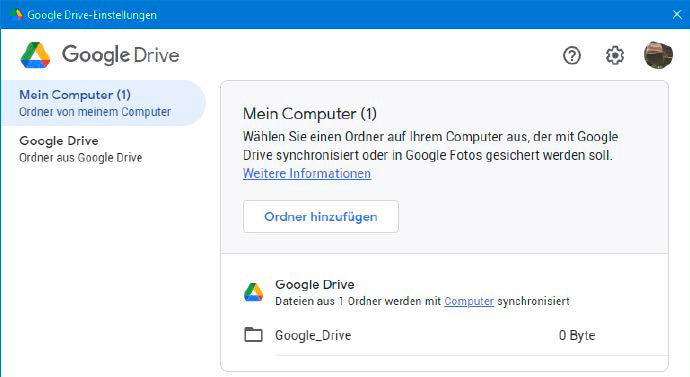Click the Google Drive logo in header

pyautogui.click(x=100, y=55)
